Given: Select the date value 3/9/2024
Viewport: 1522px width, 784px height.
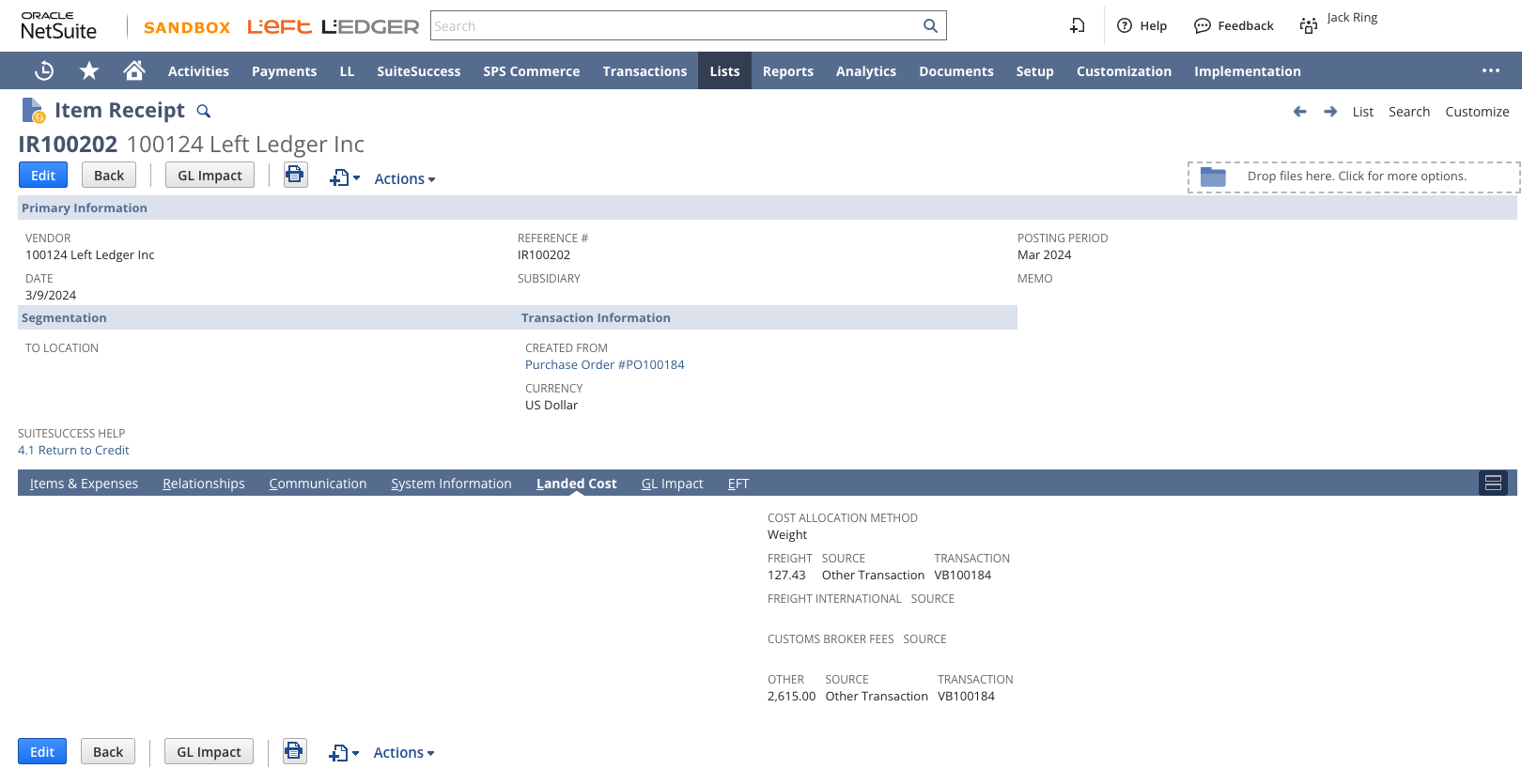Looking at the screenshot, I should (51, 295).
